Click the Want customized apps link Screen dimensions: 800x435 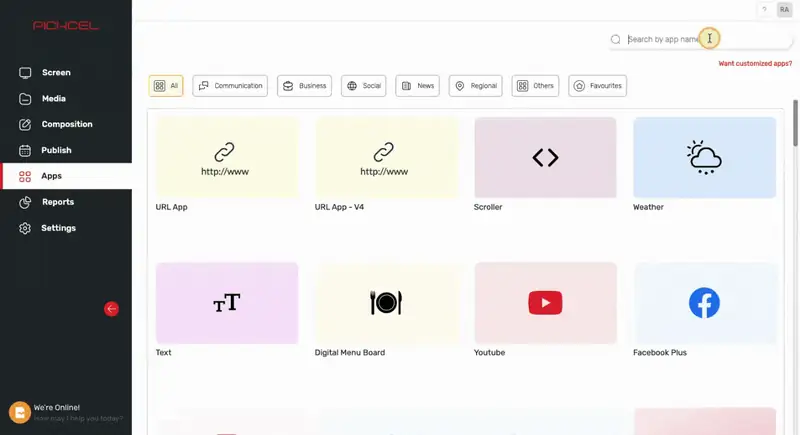[755, 64]
